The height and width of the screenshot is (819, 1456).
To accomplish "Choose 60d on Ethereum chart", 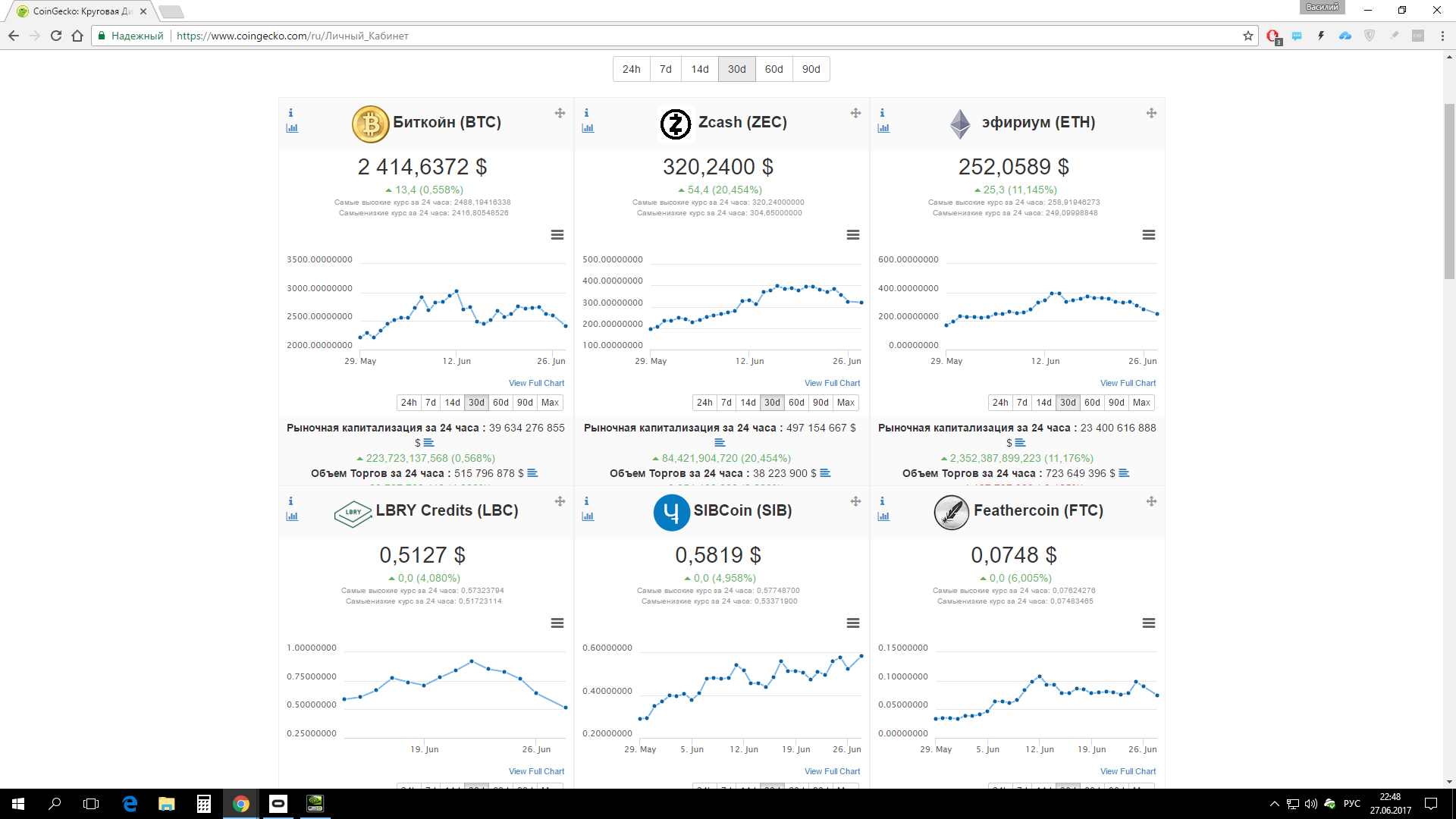I will pos(1092,403).
